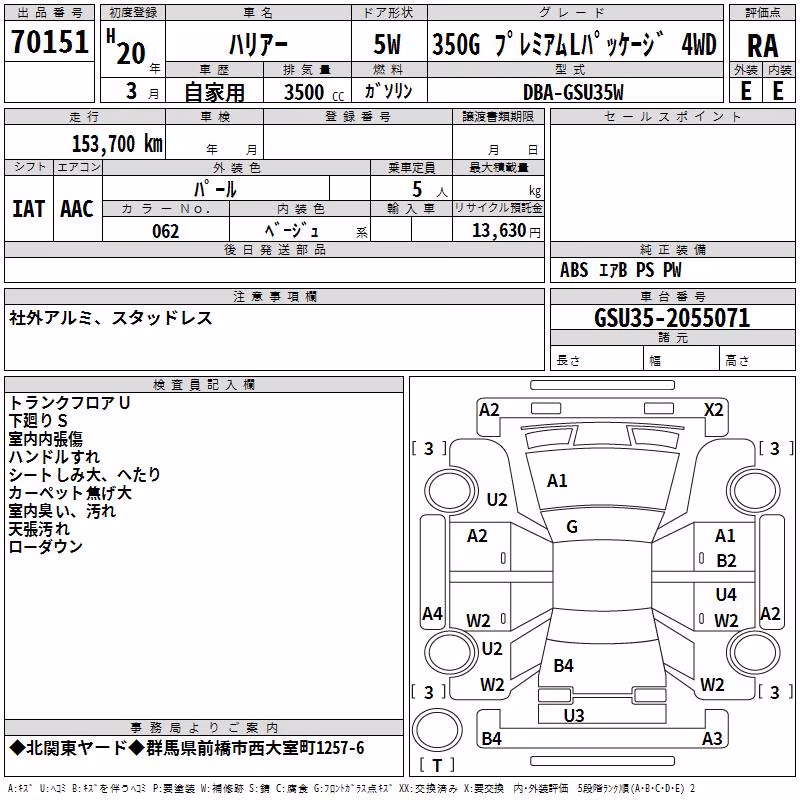The width and height of the screenshot is (800, 800).
Task: Click the air conditioner value AAC
Action: (x=77, y=209)
